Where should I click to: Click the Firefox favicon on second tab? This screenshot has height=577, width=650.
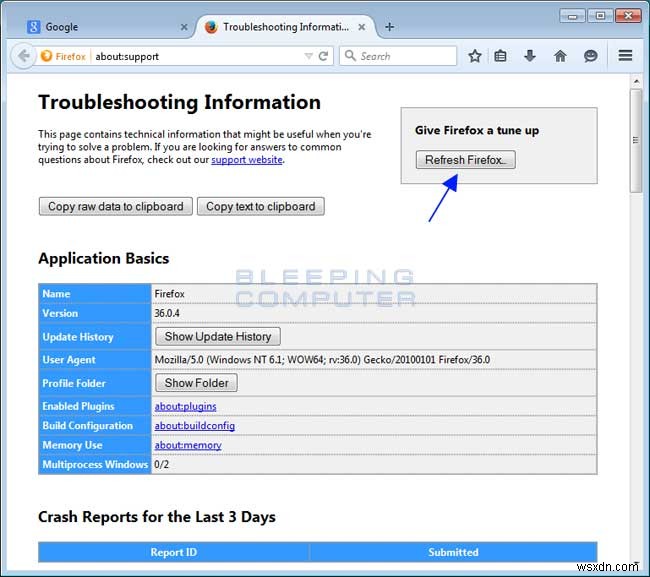(211, 27)
